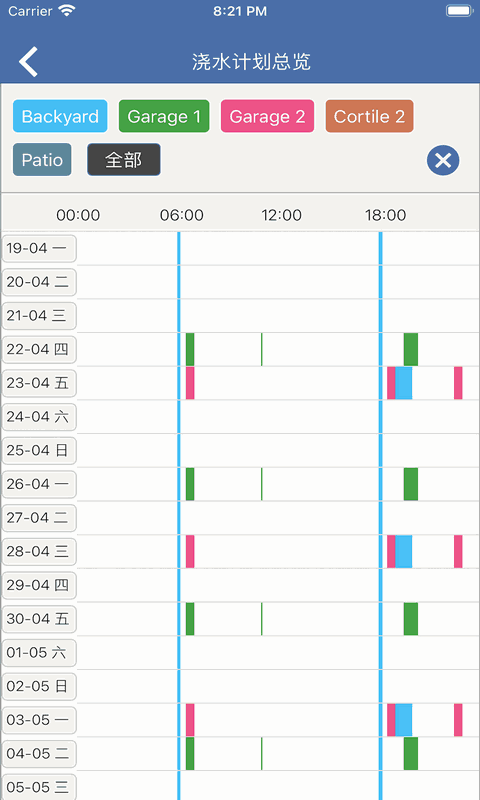Select the 30-04 五 date label
The height and width of the screenshot is (800, 480).
coord(39,619)
